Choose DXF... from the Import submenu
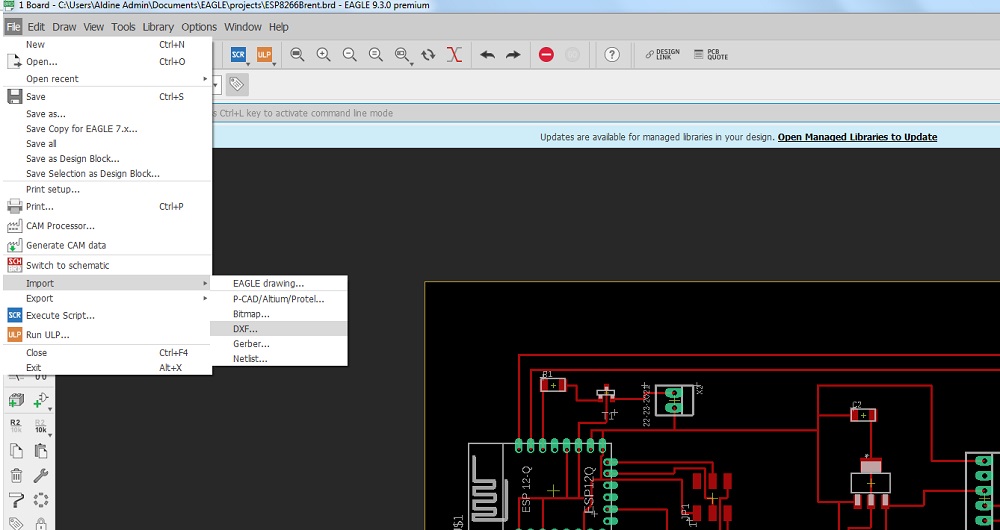The height and width of the screenshot is (530, 1000). [x=279, y=329]
